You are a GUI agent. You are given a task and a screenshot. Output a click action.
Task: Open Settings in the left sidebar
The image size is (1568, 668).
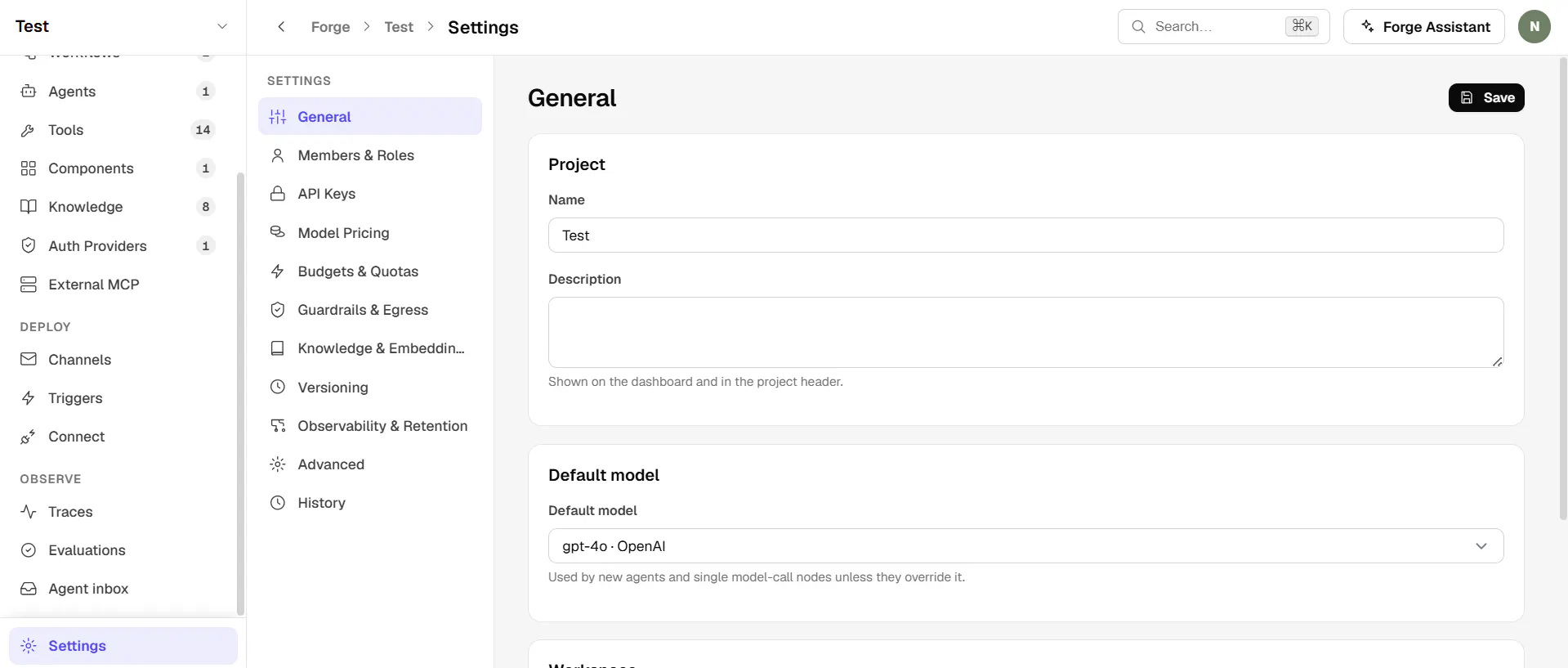(123, 646)
